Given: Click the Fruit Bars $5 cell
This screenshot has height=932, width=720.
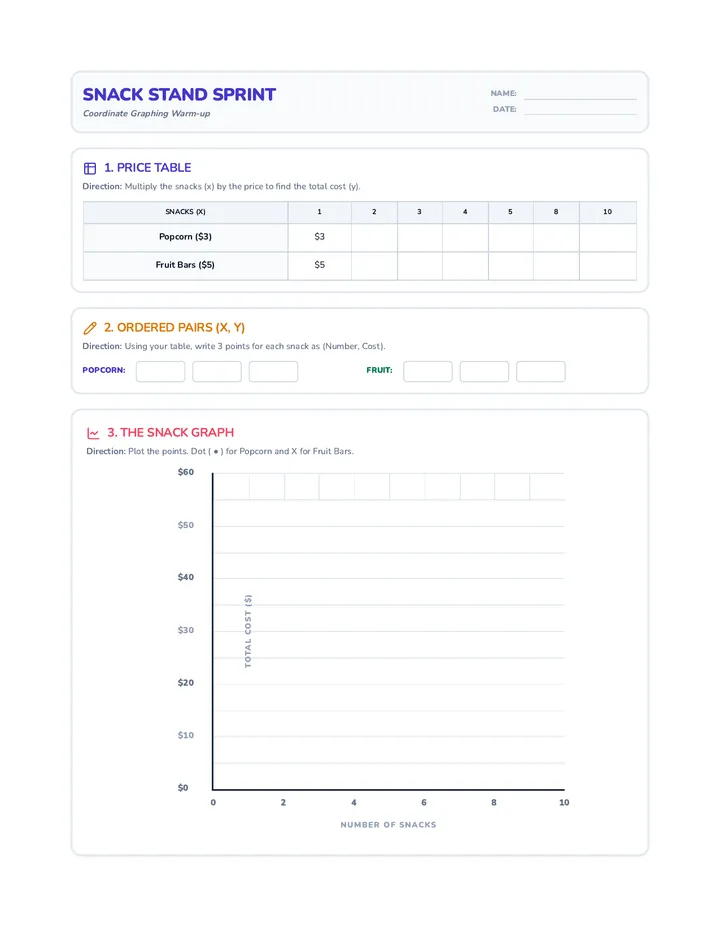Looking at the screenshot, I should (x=320, y=266).
